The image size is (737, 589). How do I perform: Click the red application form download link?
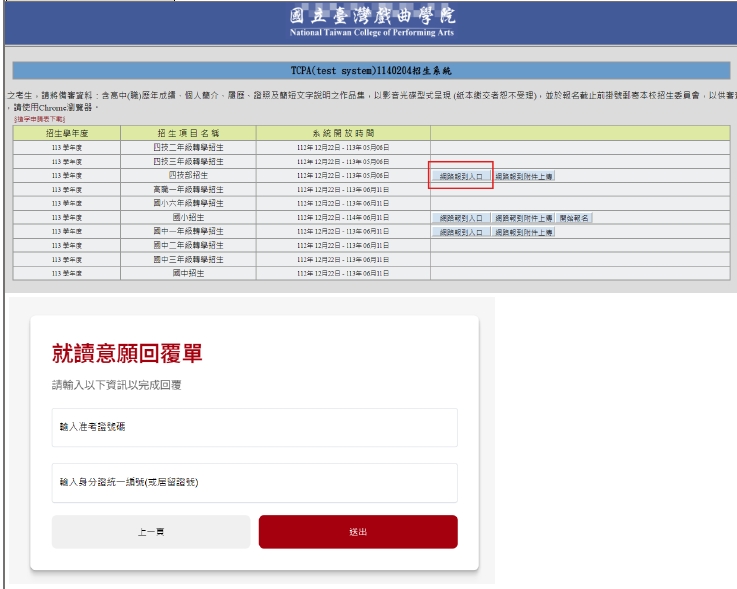(x=38, y=118)
